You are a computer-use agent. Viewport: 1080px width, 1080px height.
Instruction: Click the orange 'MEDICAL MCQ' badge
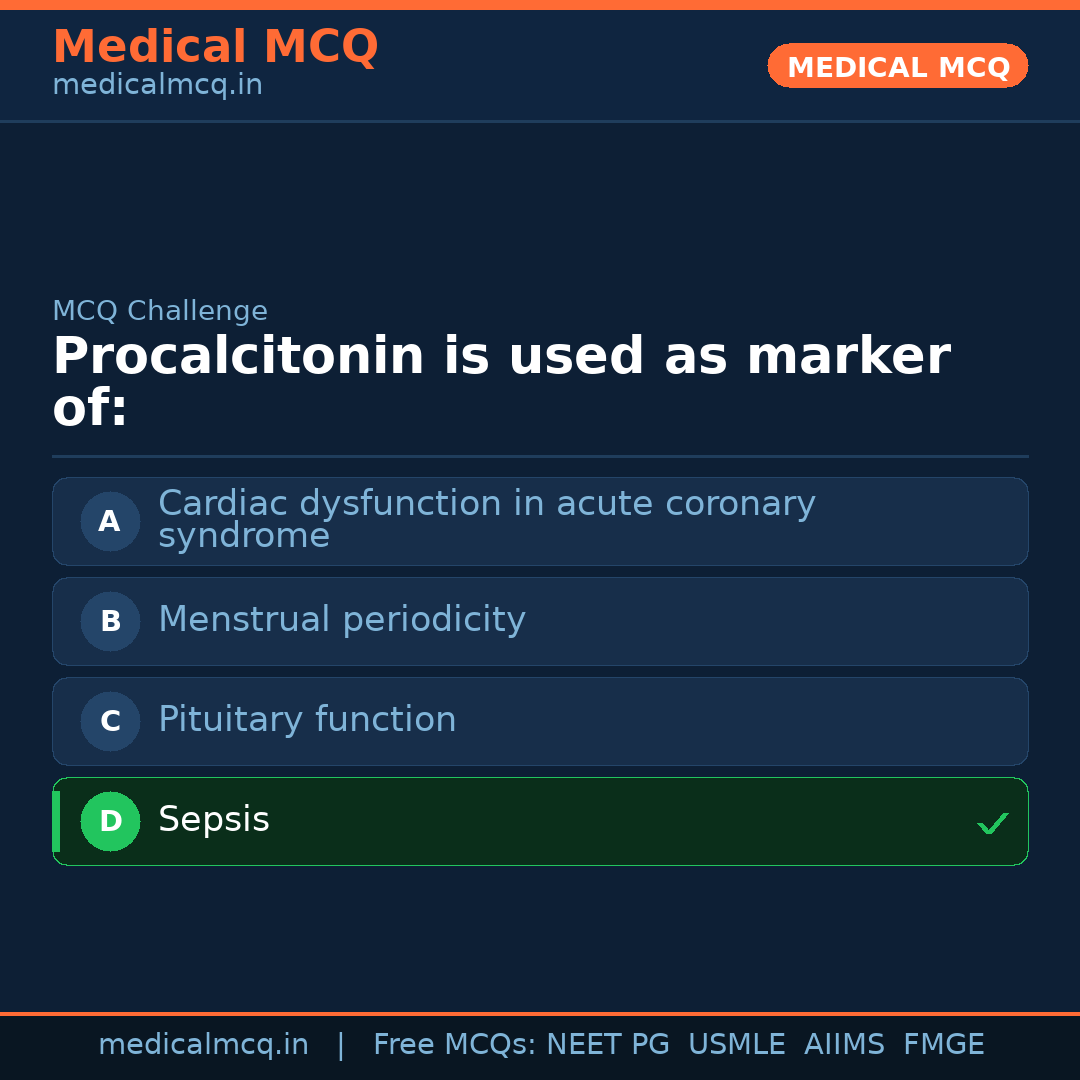[897, 67]
